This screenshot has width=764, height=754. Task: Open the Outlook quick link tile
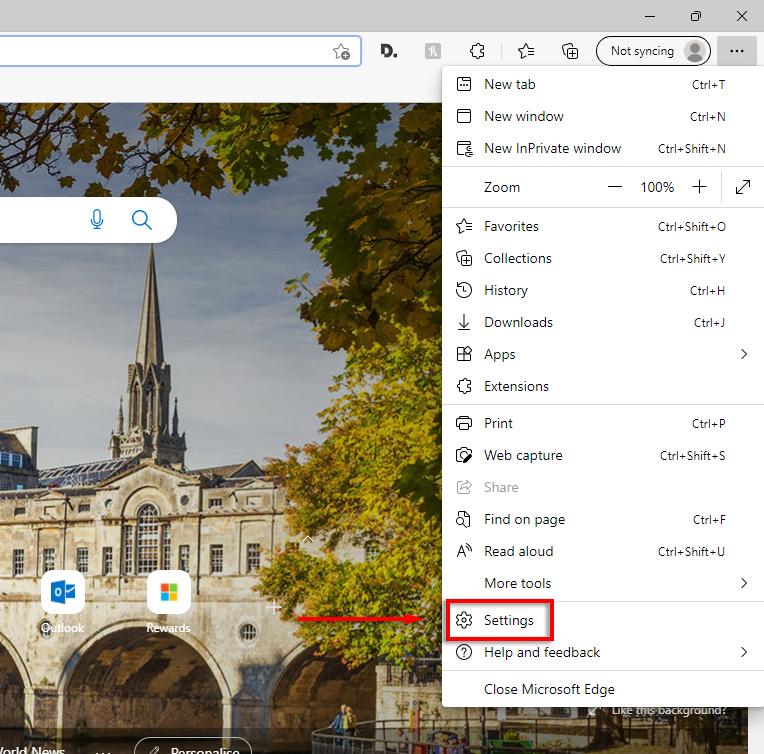point(62,593)
